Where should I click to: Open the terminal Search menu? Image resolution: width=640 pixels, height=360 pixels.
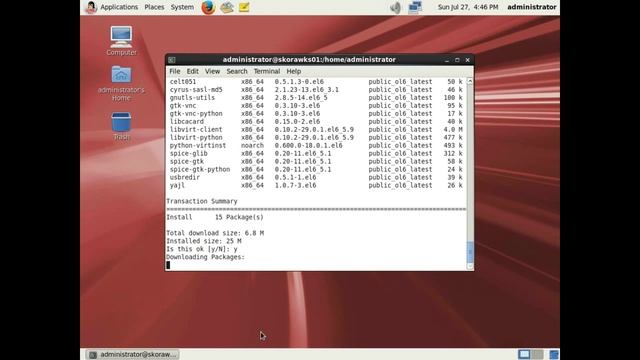[237, 71]
